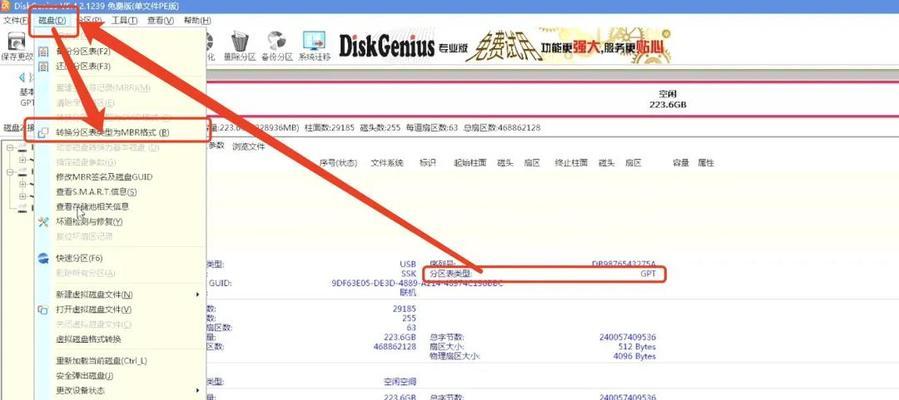Click the blue globe icon beside 快速分区
The height and width of the screenshot is (400, 899).
click(x=43, y=258)
